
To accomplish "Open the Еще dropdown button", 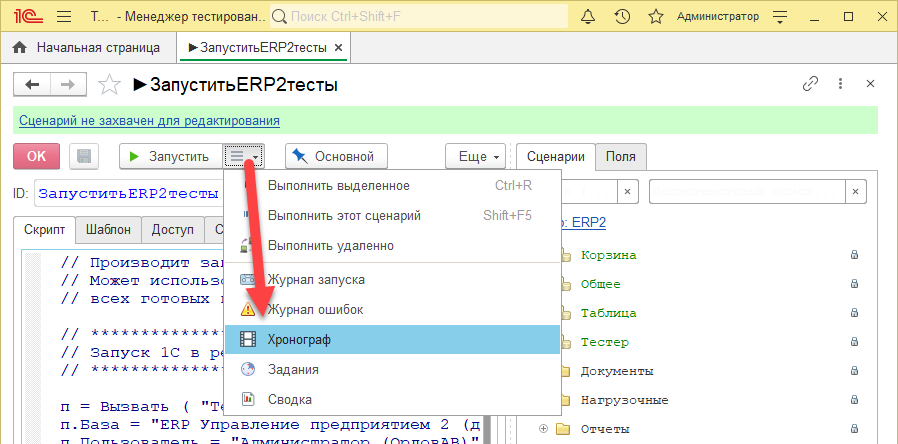I will [x=475, y=156].
